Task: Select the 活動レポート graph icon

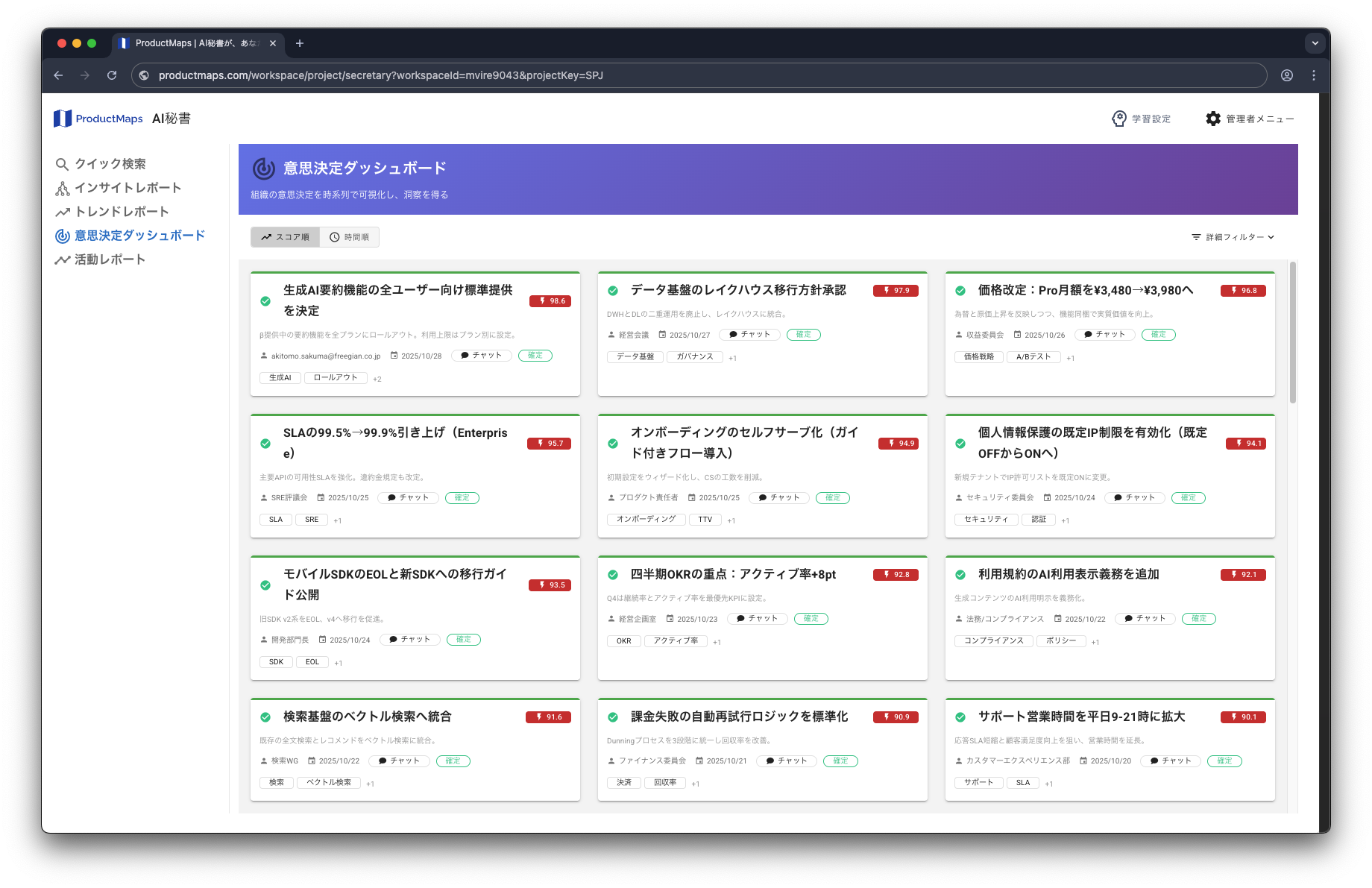Action: pyautogui.click(x=63, y=259)
